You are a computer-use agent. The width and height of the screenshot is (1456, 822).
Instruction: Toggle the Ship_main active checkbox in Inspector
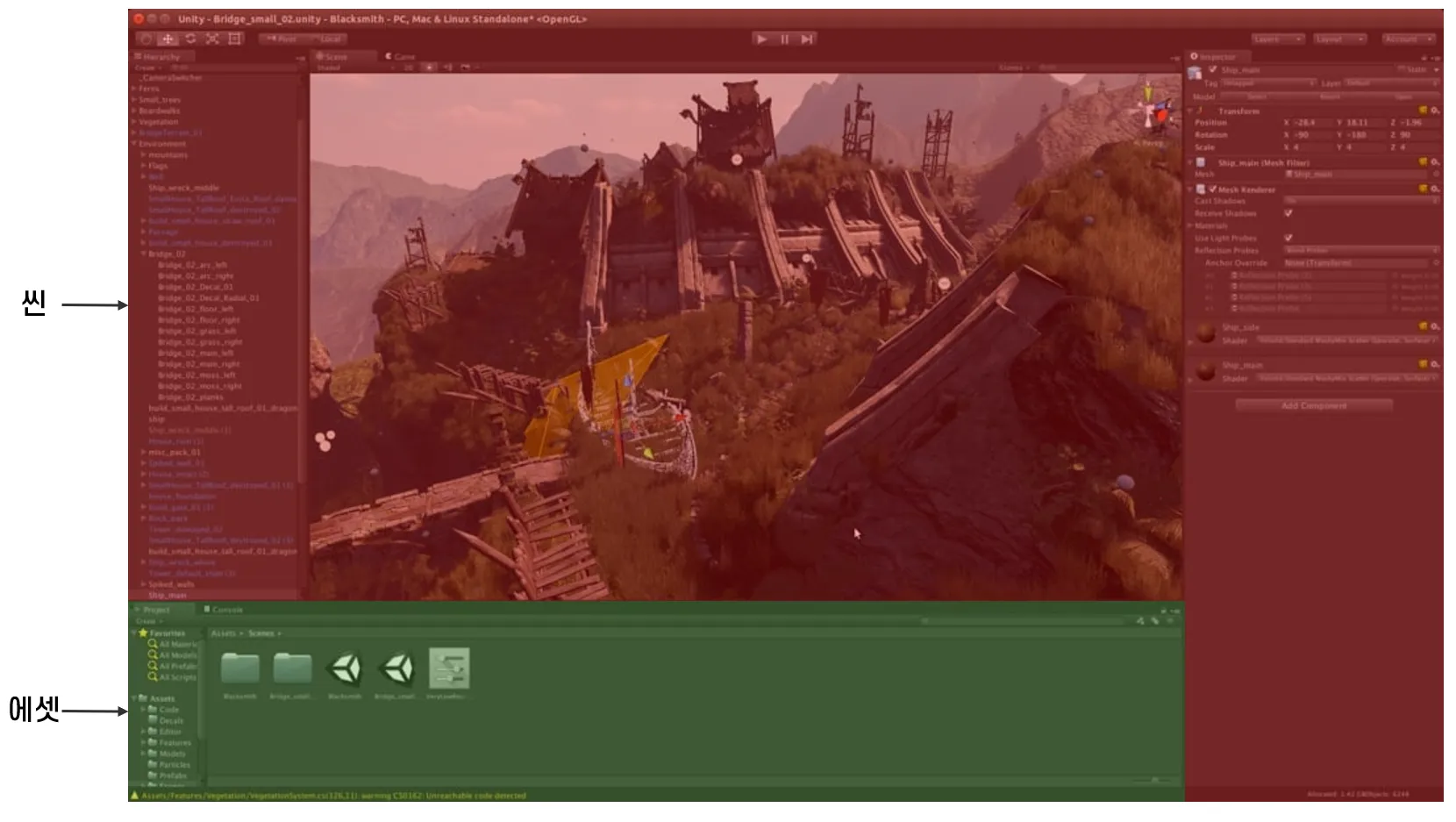[x=1213, y=69]
